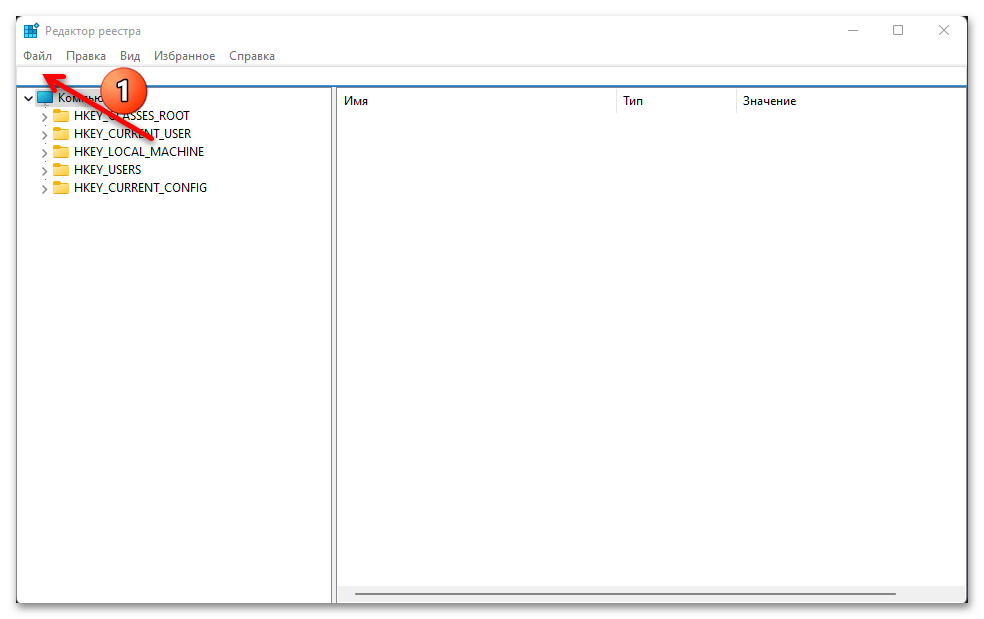Click the HKEY_CLASSES_ROOT folder icon
Image resolution: width=984 pixels, height=619 pixels.
click(x=61, y=116)
